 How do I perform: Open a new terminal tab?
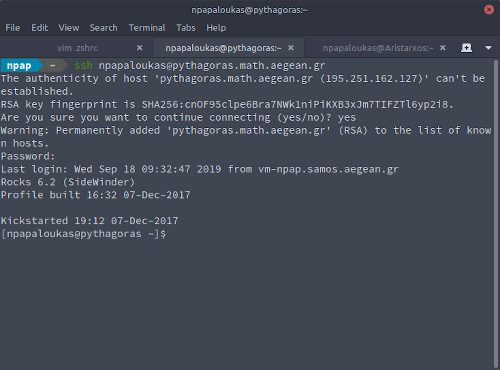tap(466, 48)
